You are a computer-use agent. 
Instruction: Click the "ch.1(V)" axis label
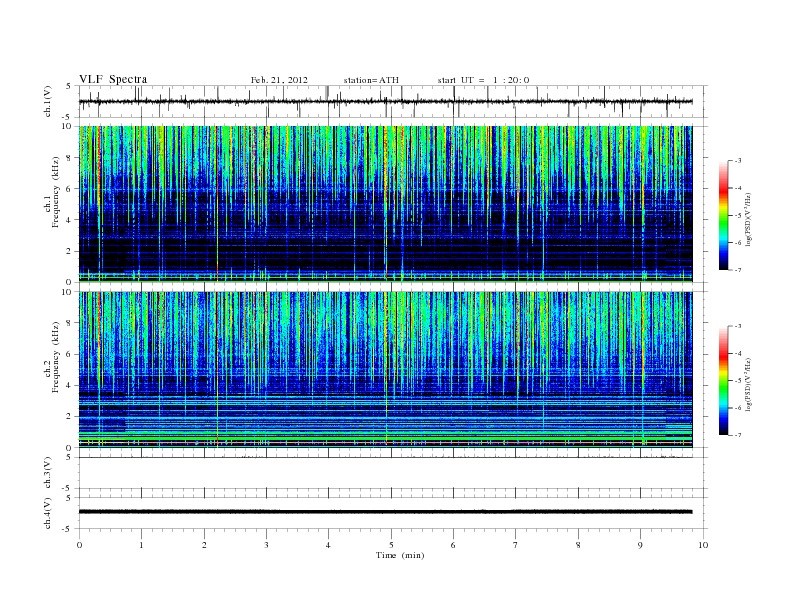point(48,101)
